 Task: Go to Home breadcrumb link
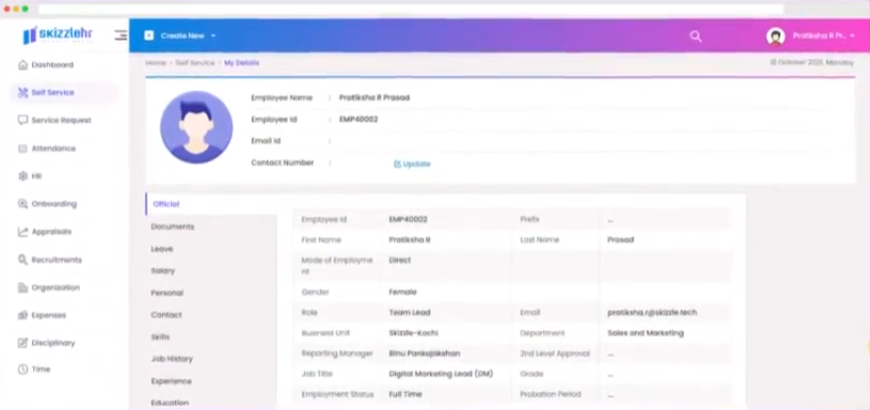point(155,63)
